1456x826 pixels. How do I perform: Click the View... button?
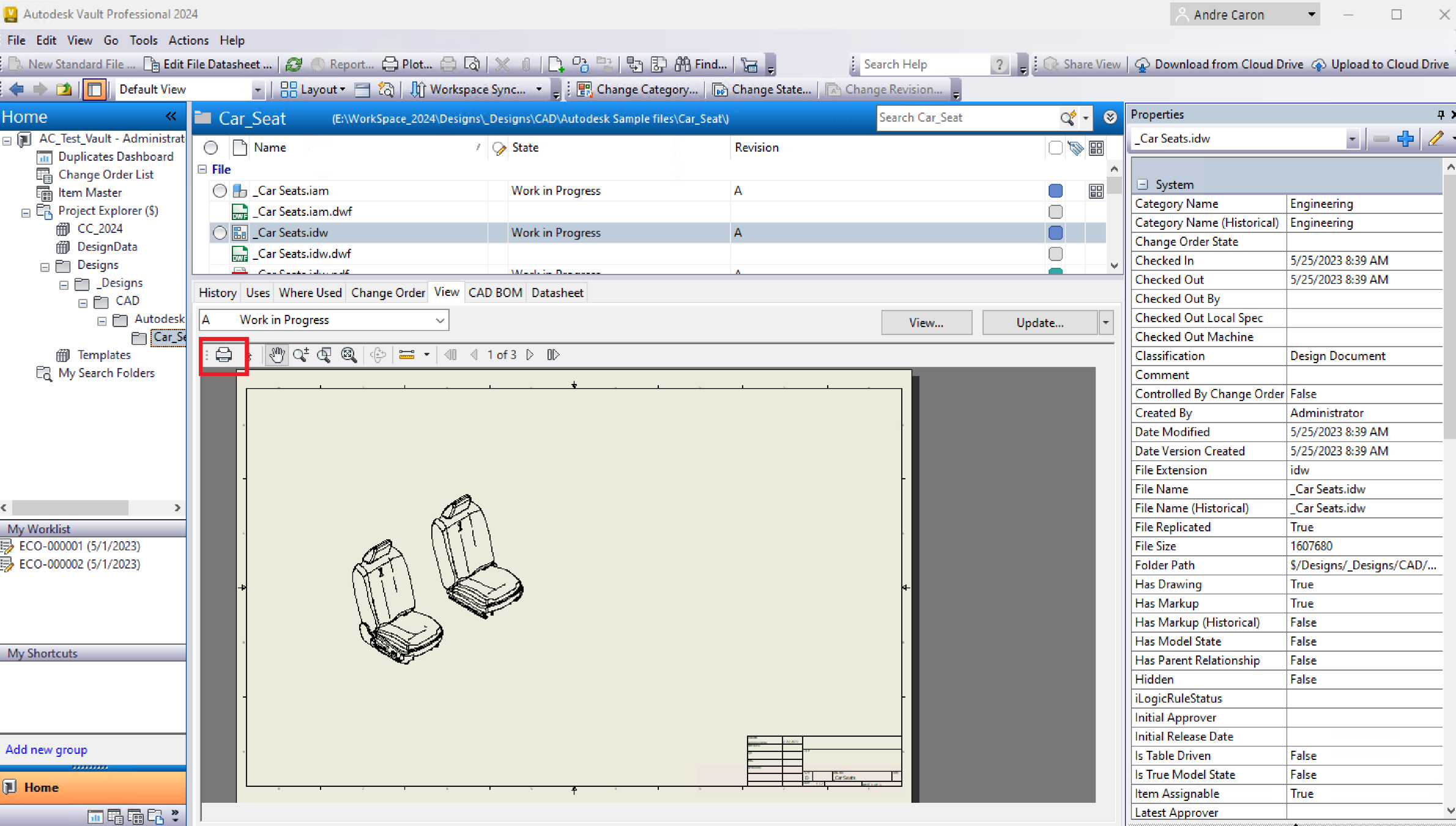click(926, 322)
